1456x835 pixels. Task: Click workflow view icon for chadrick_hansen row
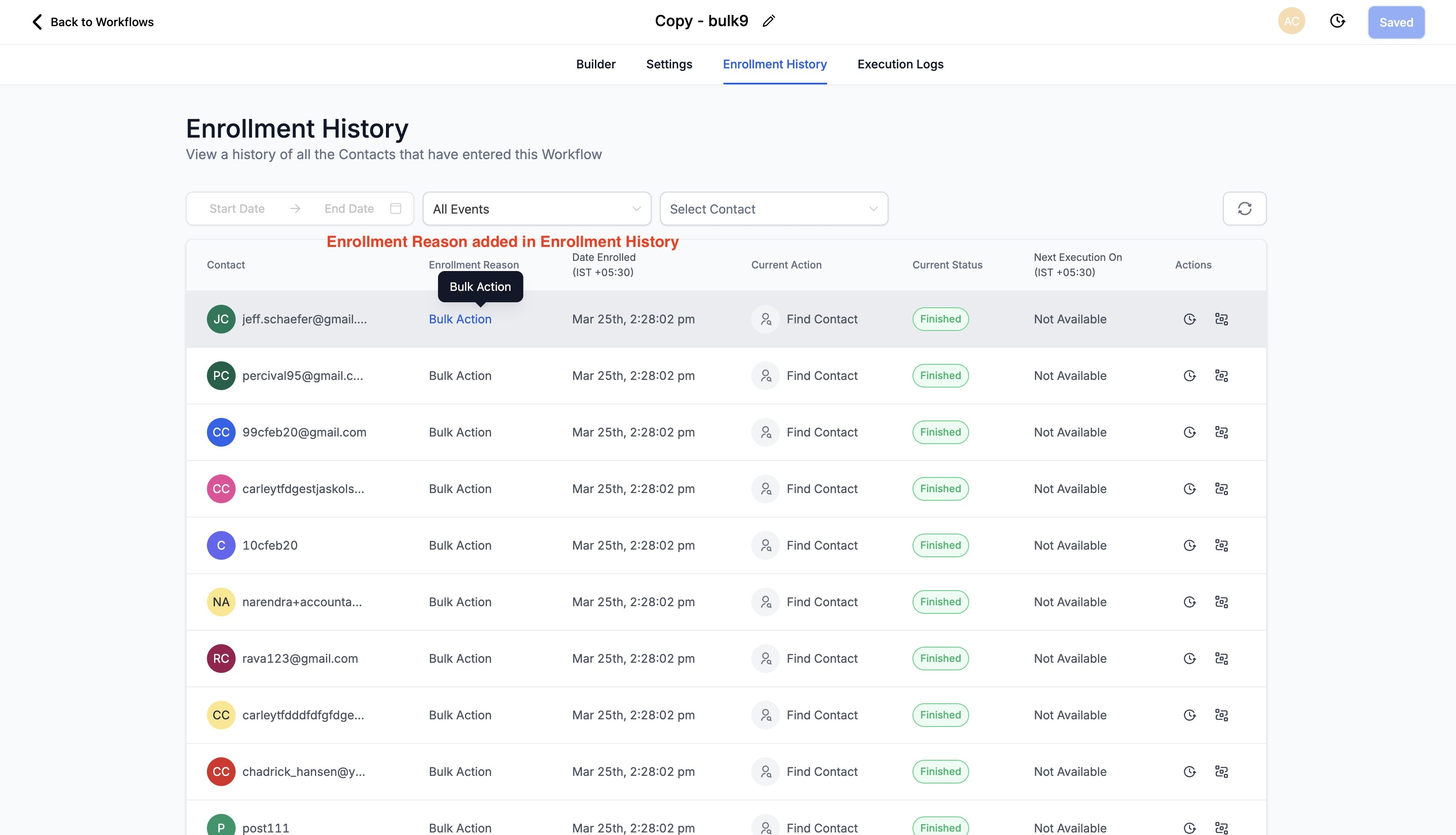(1221, 771)
